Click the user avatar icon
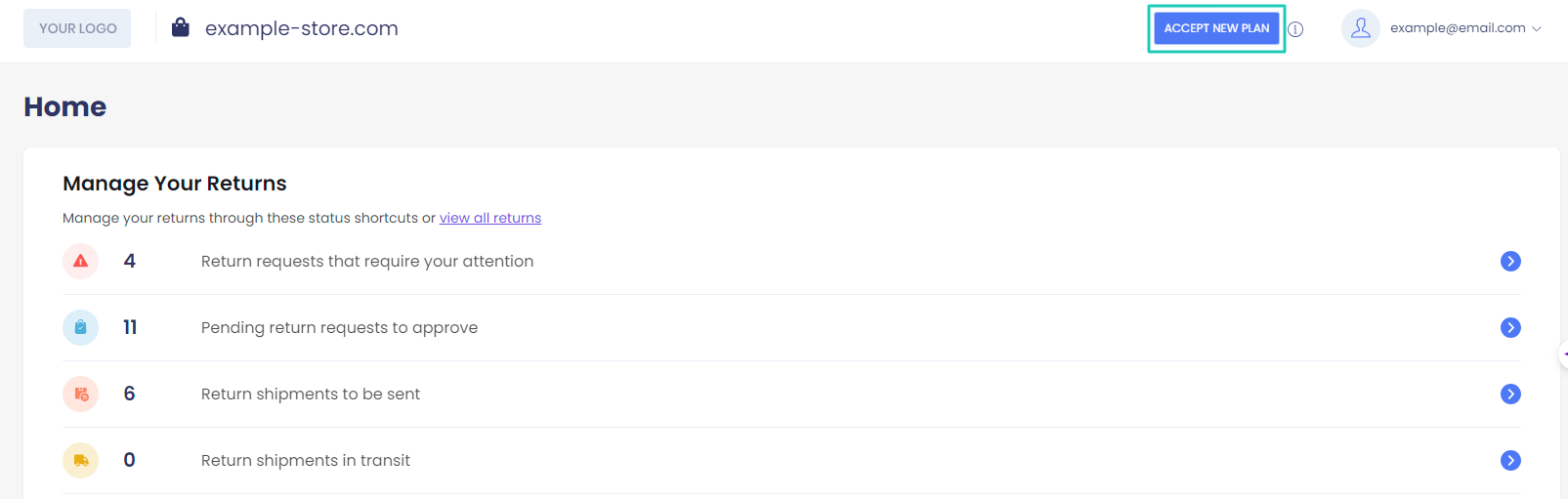This screenshot has height=499, width=1568. click(1360, 28)
